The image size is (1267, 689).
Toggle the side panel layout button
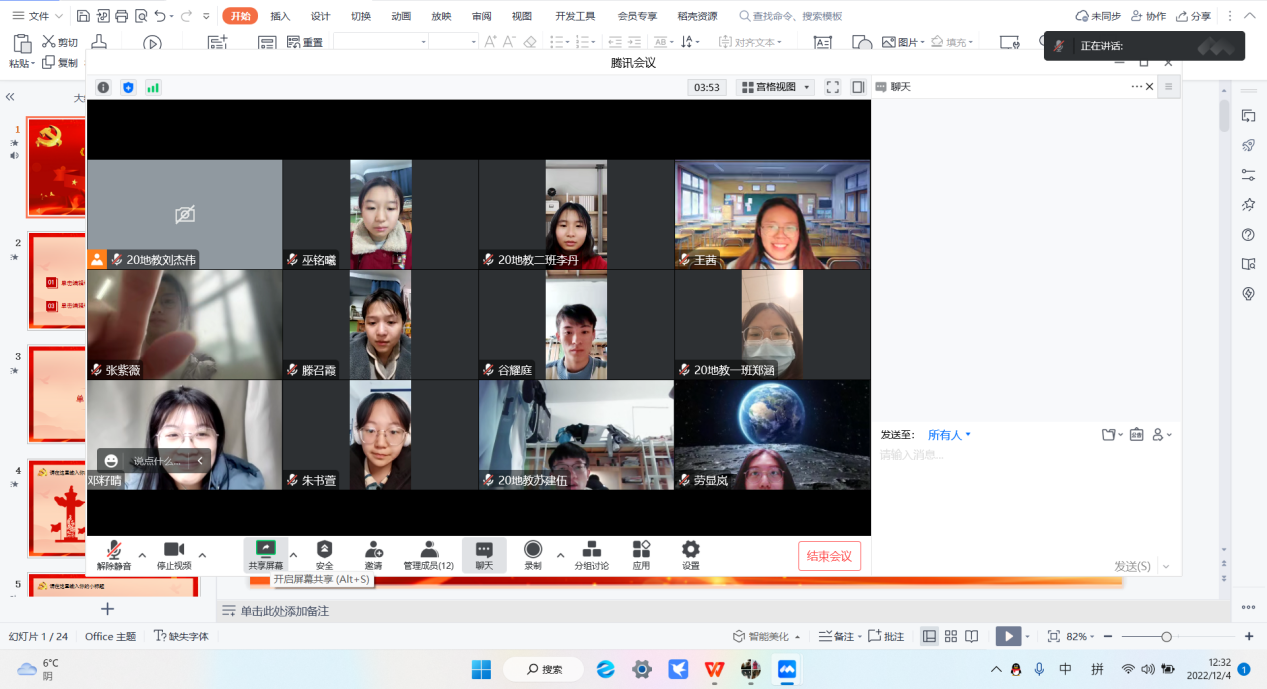(858, 87)
